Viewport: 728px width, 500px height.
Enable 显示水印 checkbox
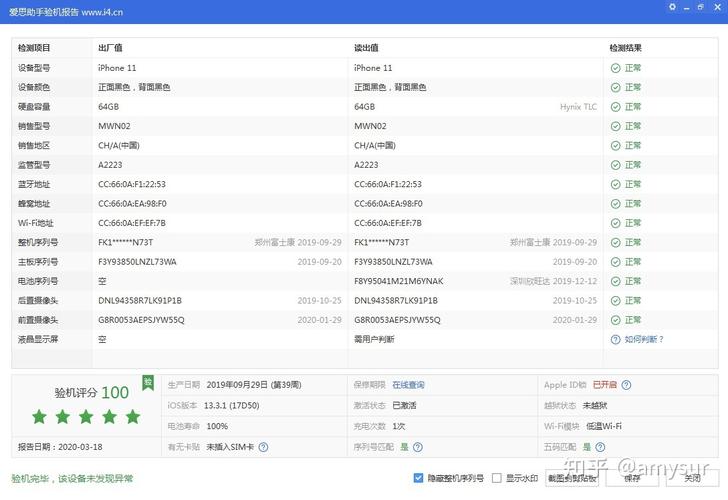point(497,478)
